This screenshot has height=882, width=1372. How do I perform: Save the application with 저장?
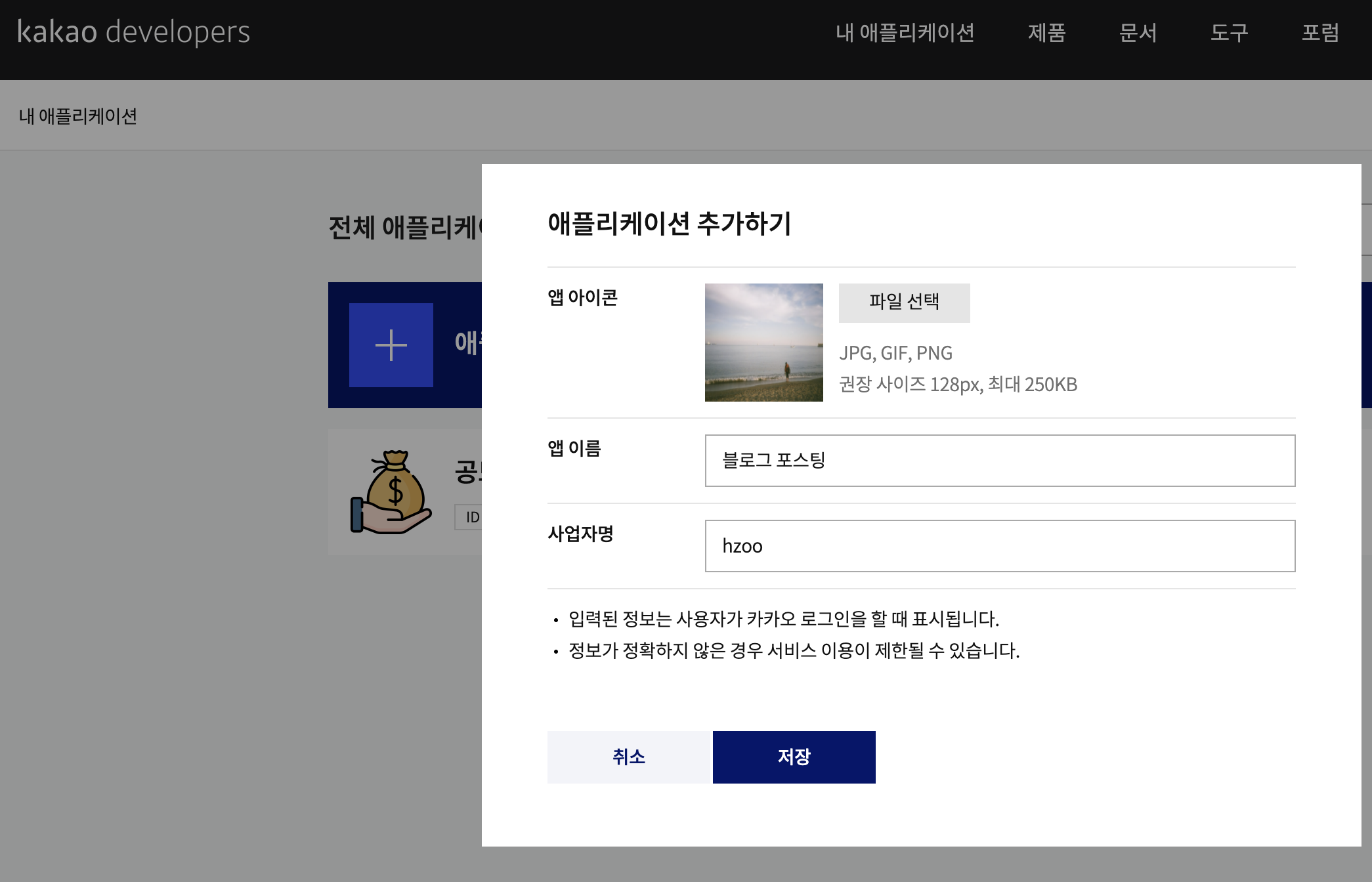click(x=794, y=757)
